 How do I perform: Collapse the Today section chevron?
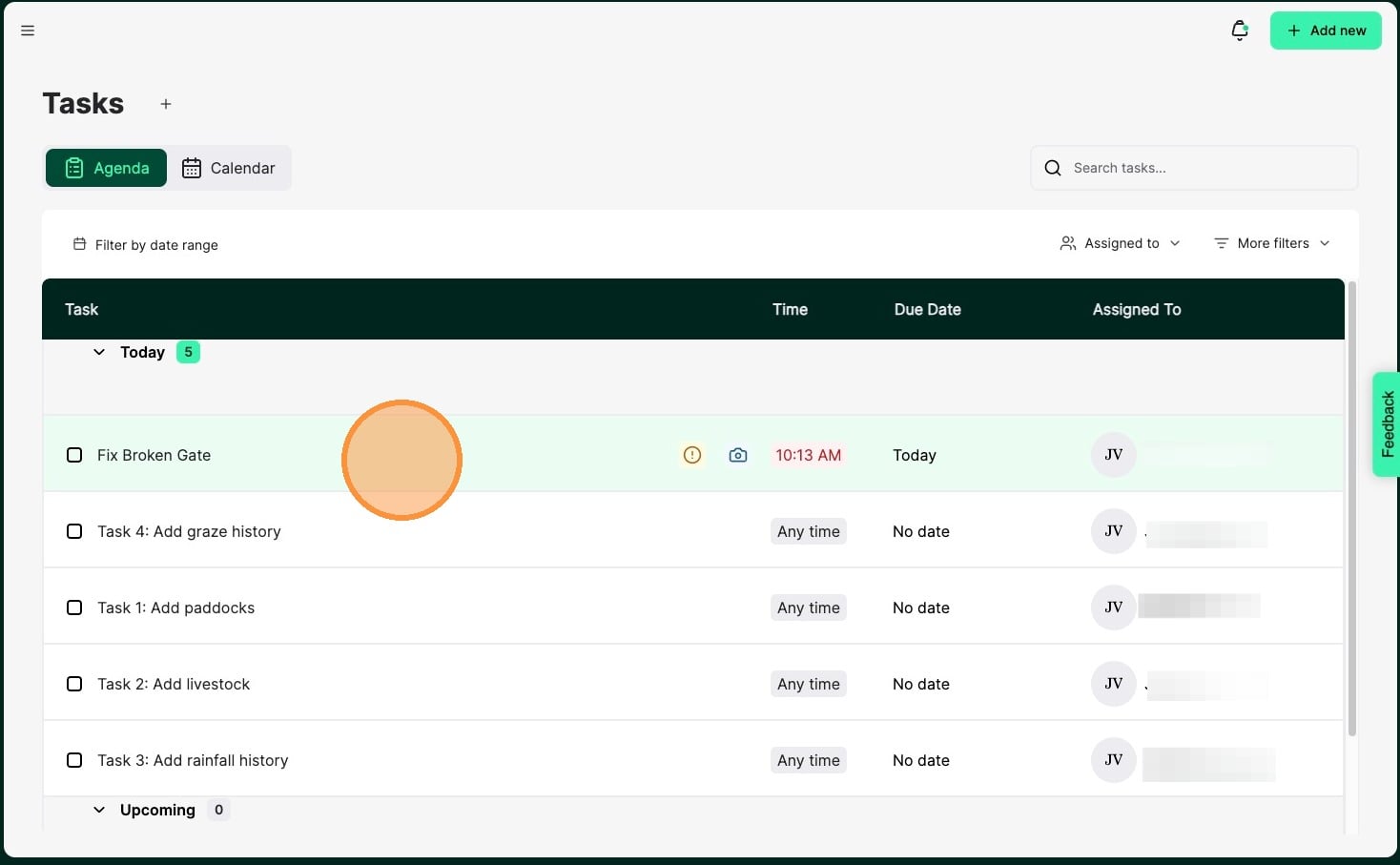click(x=99, y=352)
